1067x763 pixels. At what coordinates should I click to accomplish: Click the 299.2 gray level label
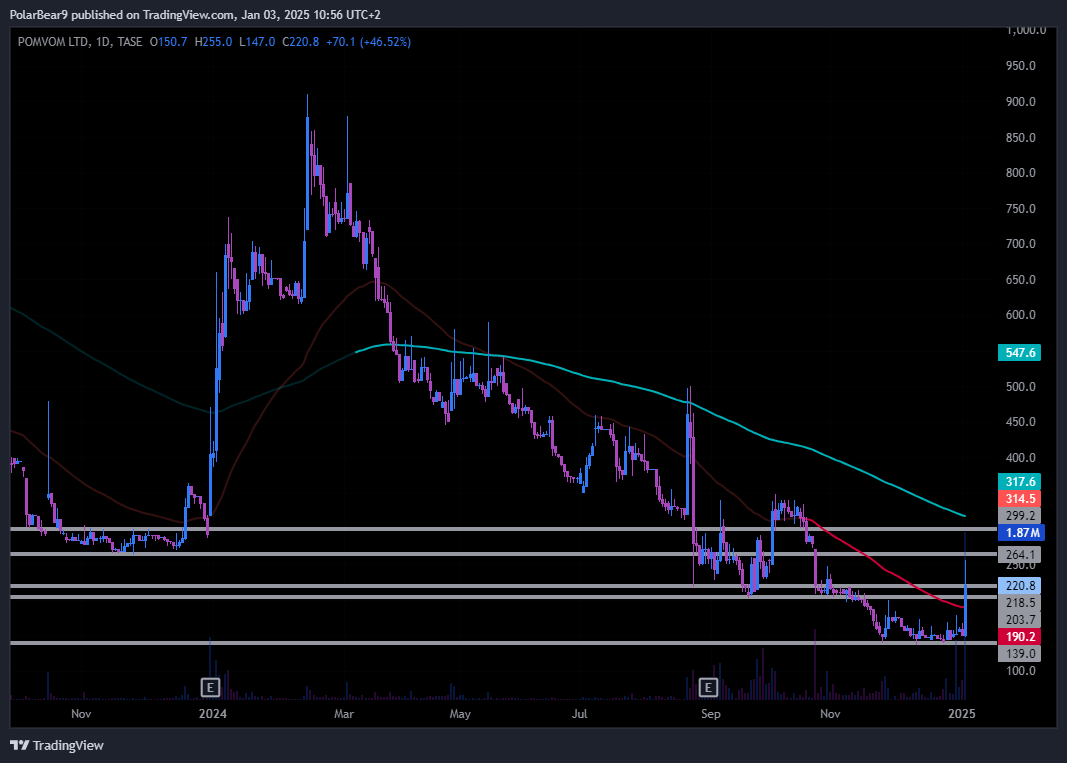click(x=1019, y=515)
